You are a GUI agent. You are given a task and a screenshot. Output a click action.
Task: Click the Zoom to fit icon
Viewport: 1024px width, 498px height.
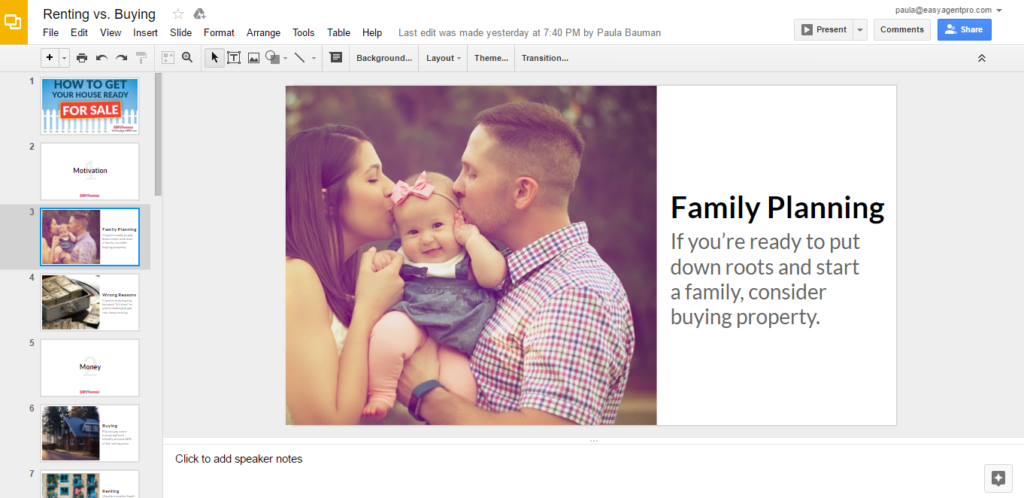[x=168, y=57]
